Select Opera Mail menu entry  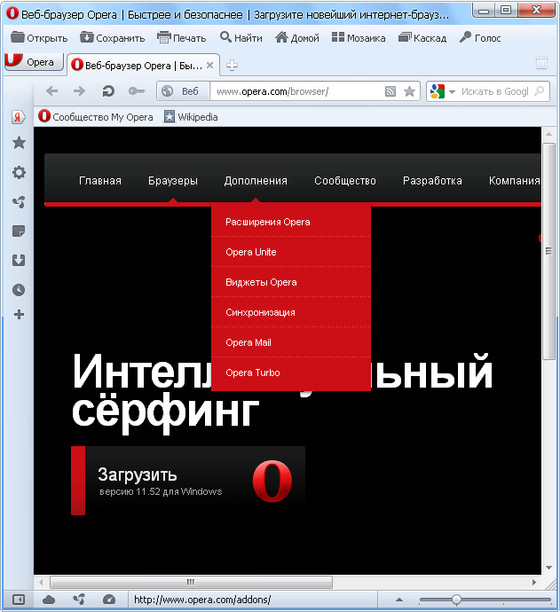(x=291, y=342)
